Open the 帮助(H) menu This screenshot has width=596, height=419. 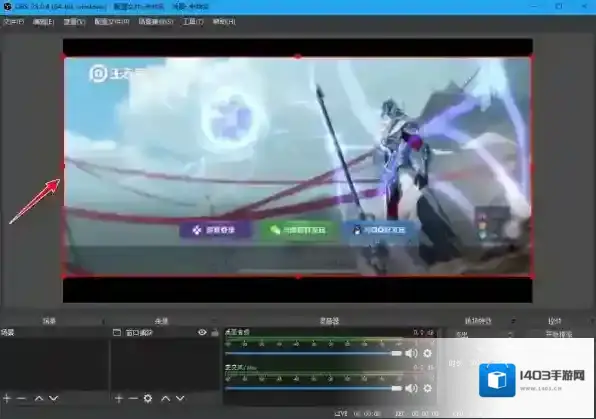point(224,22)
